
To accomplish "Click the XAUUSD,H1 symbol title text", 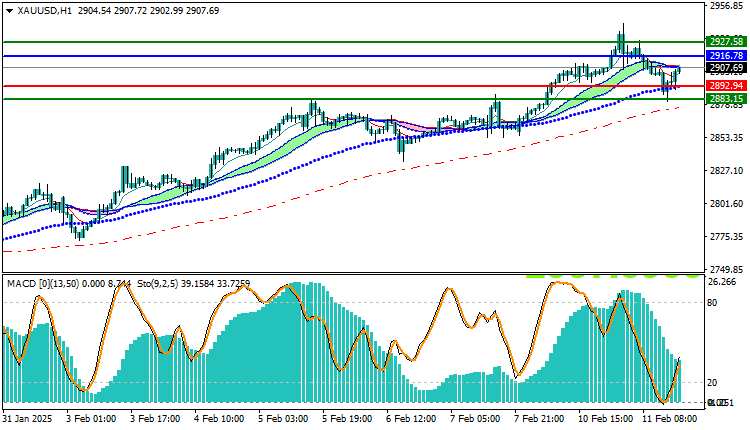I will (x=44, y=11).
